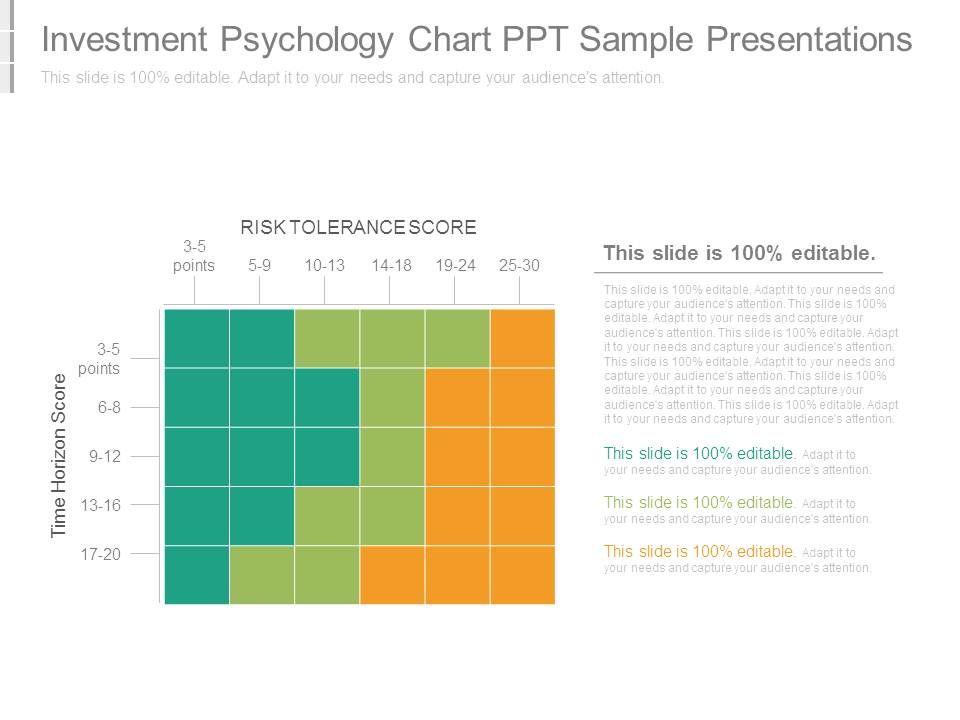Select the subtitle text below the title
960x720 pixels.
point(352,78)
